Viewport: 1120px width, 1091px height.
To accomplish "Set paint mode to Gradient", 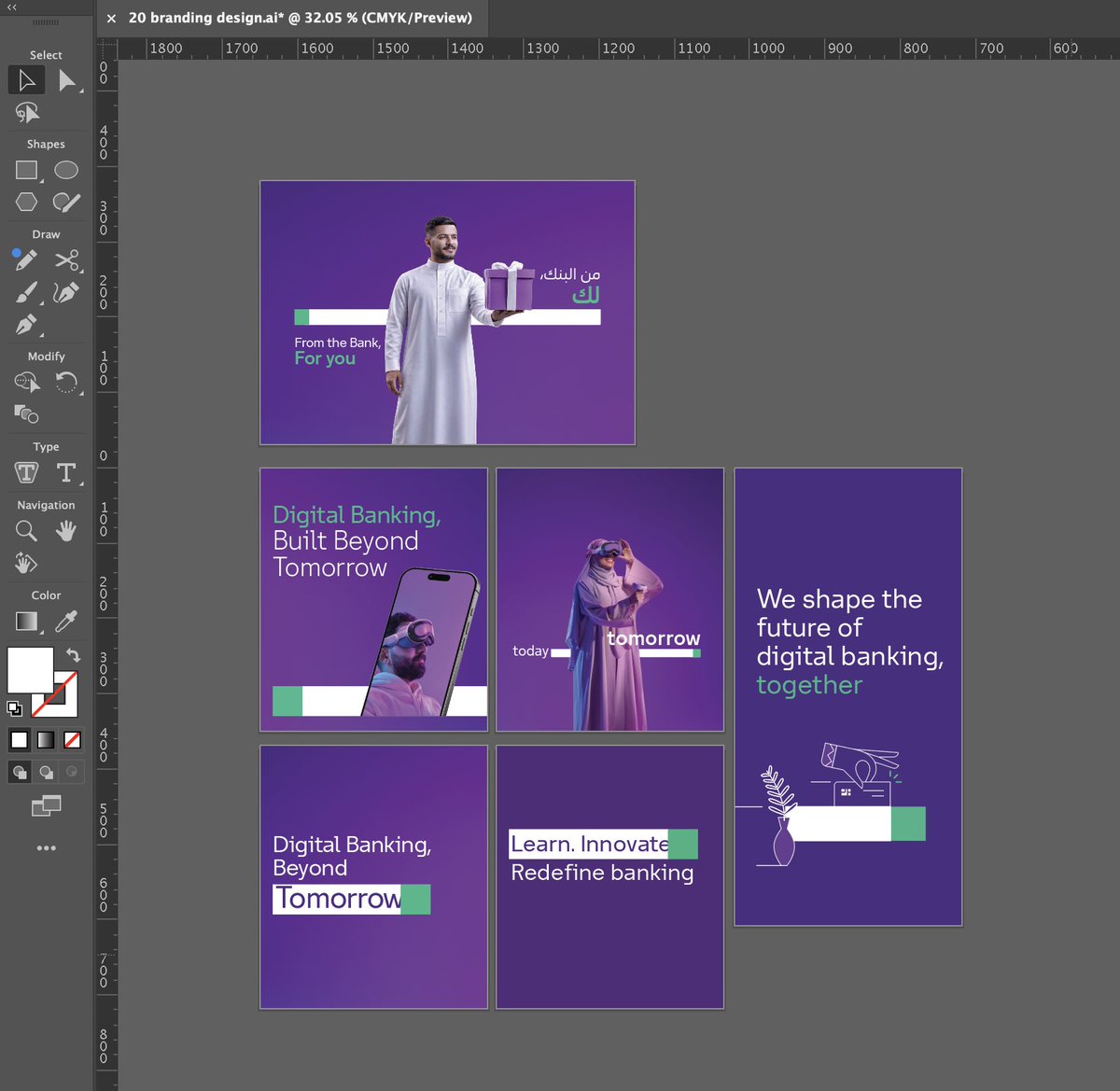I will pyautogui.click(x=46, y=740).
